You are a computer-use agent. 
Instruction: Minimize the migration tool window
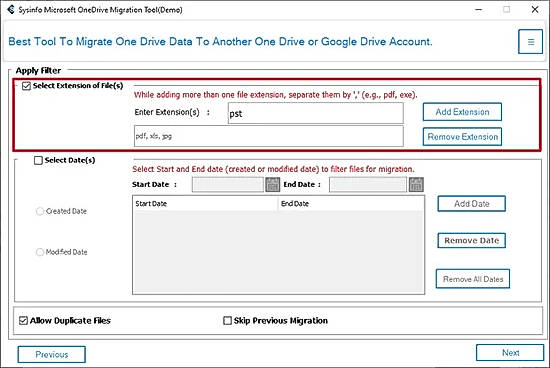pyautogui.click(x=478, y=9)
